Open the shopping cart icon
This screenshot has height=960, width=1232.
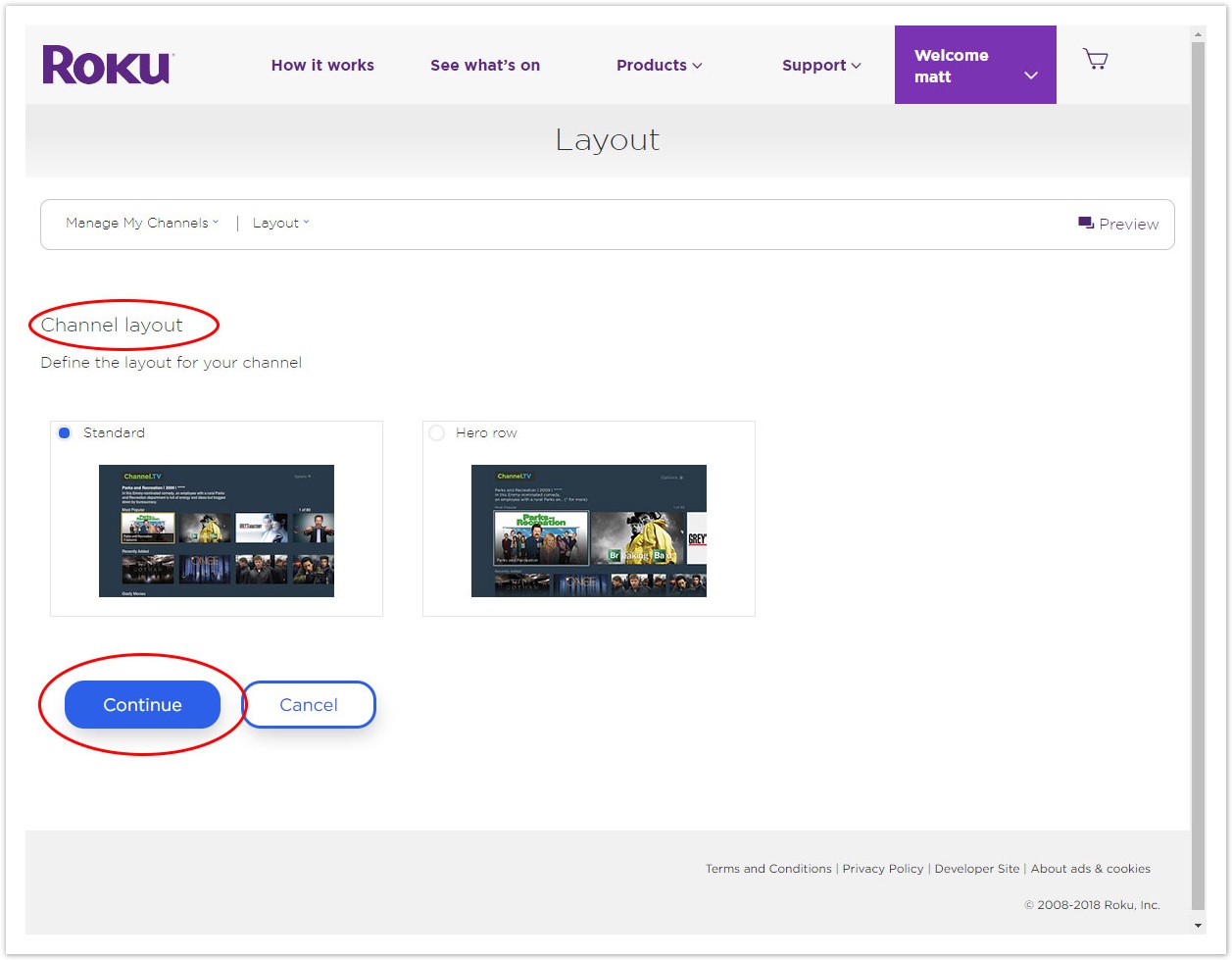[x=1095, y=60]
